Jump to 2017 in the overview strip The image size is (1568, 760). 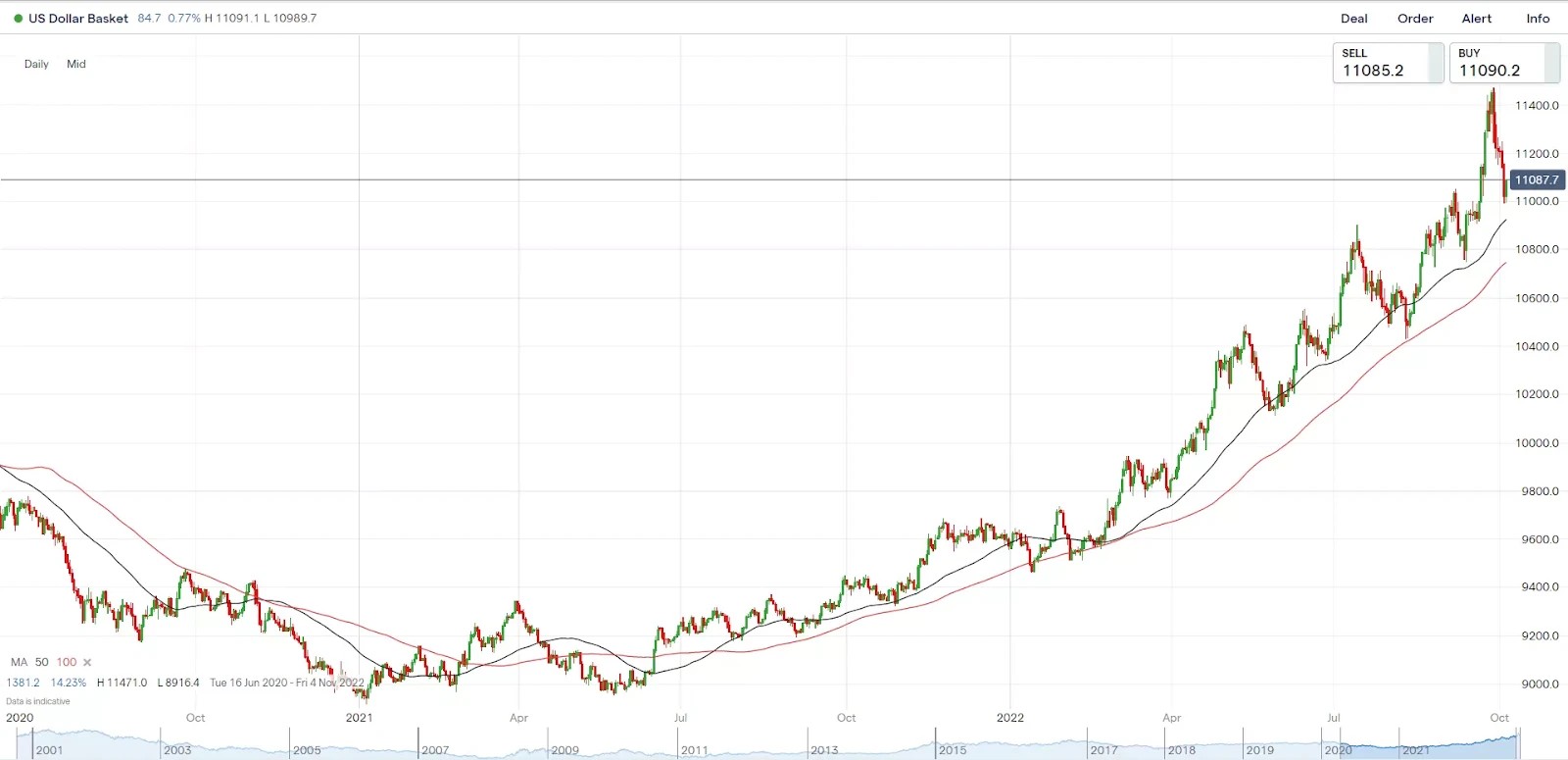[x=1103, y=750]
